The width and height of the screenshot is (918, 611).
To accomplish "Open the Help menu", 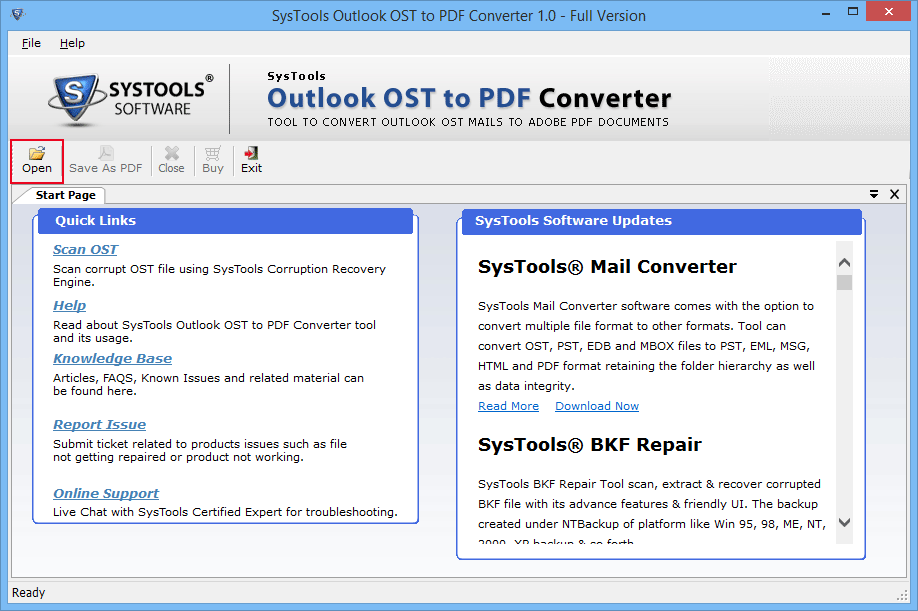I will 72,43.
